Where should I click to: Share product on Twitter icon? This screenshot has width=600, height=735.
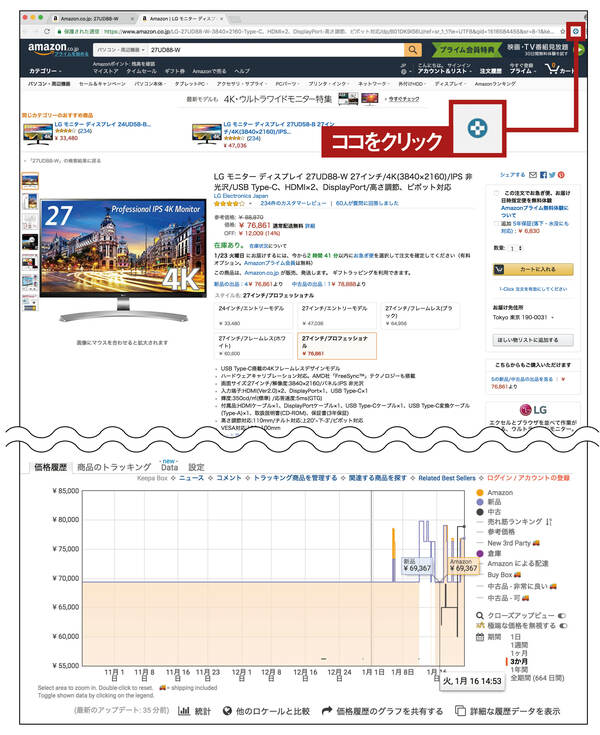[x=552, y=175]
